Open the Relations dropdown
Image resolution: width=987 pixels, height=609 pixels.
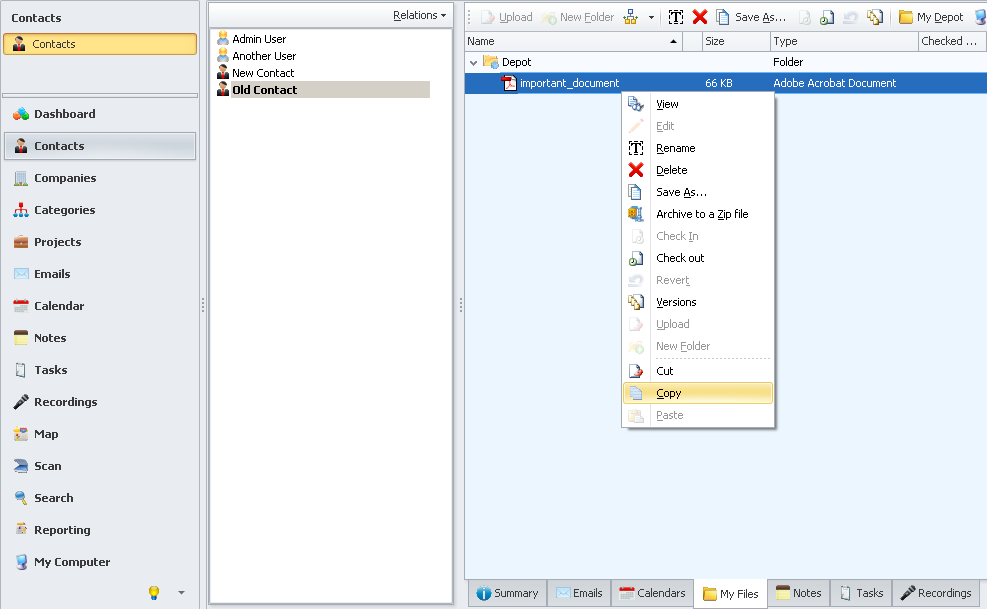point(419,15)
